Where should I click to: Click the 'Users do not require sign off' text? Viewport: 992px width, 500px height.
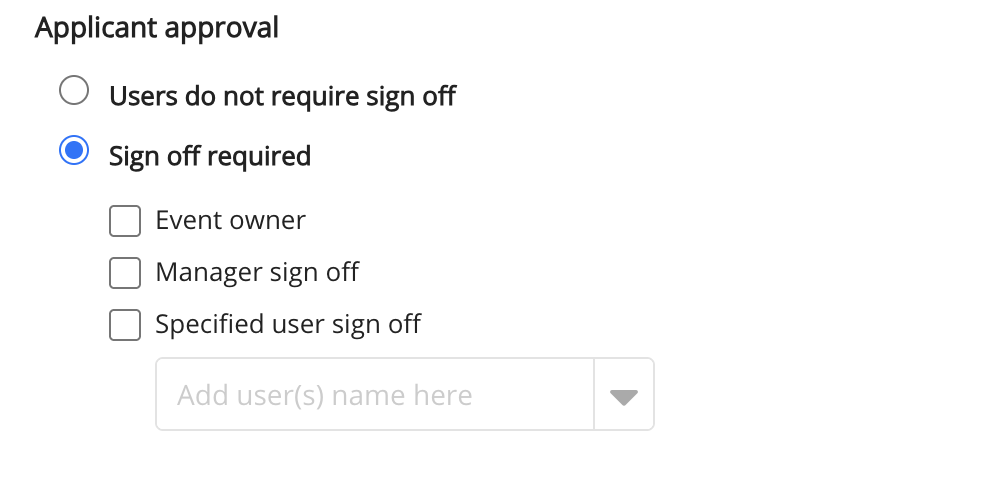click(x=282, y=96)
